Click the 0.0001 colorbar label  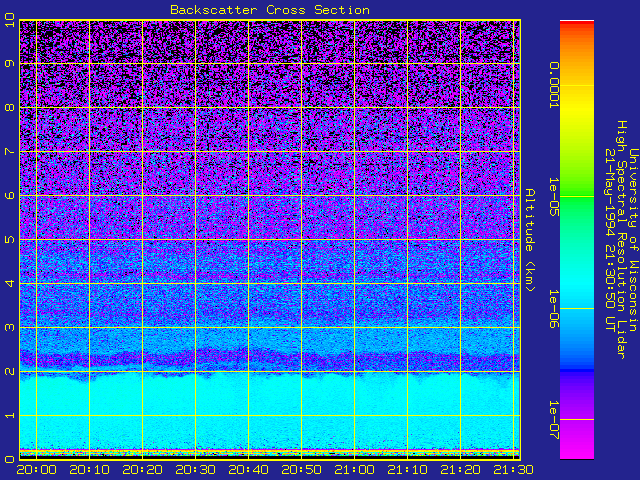[x=553, y=85]
